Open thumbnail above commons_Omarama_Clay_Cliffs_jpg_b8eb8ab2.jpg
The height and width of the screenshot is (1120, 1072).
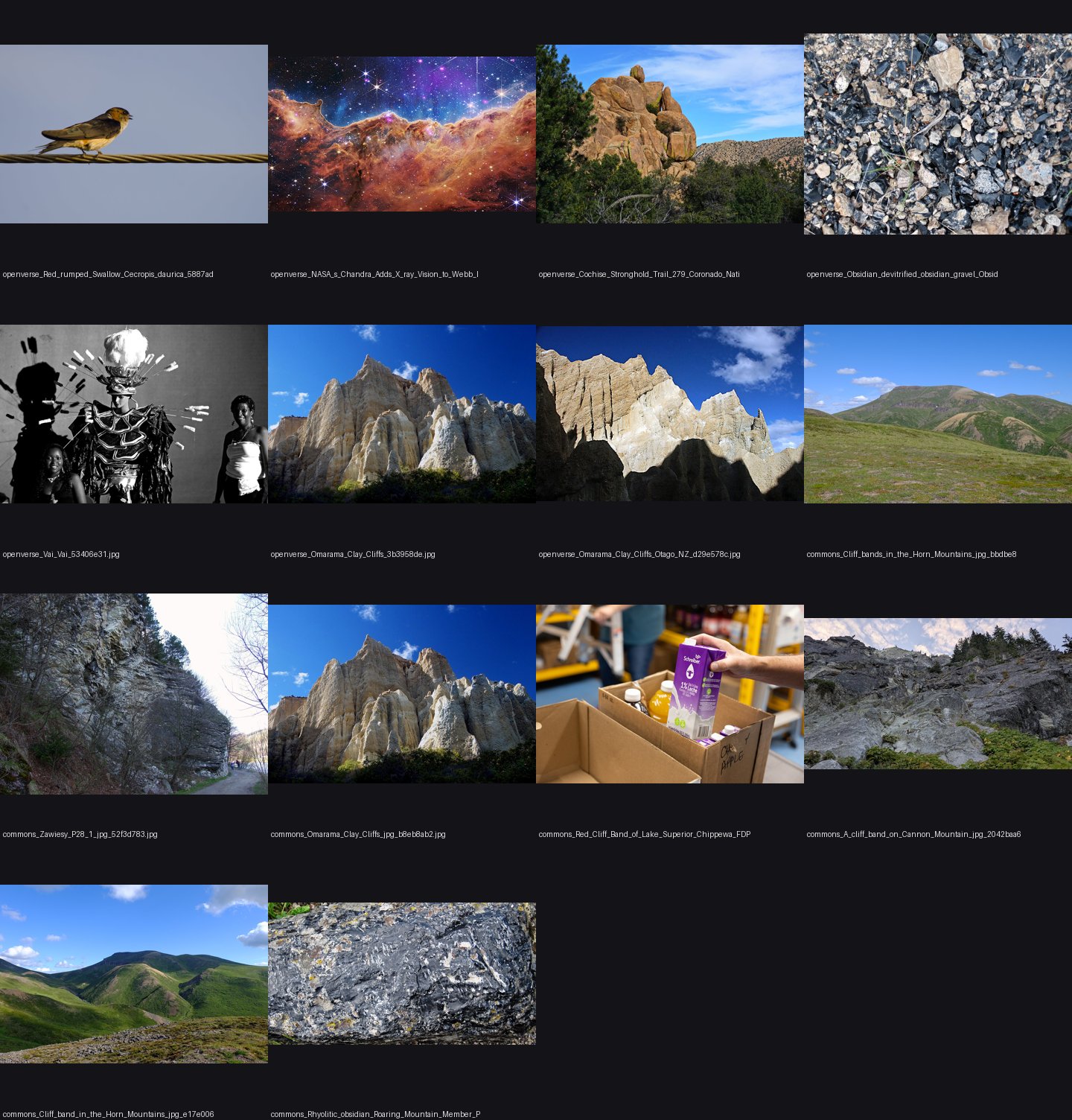[x=402, y=694]
